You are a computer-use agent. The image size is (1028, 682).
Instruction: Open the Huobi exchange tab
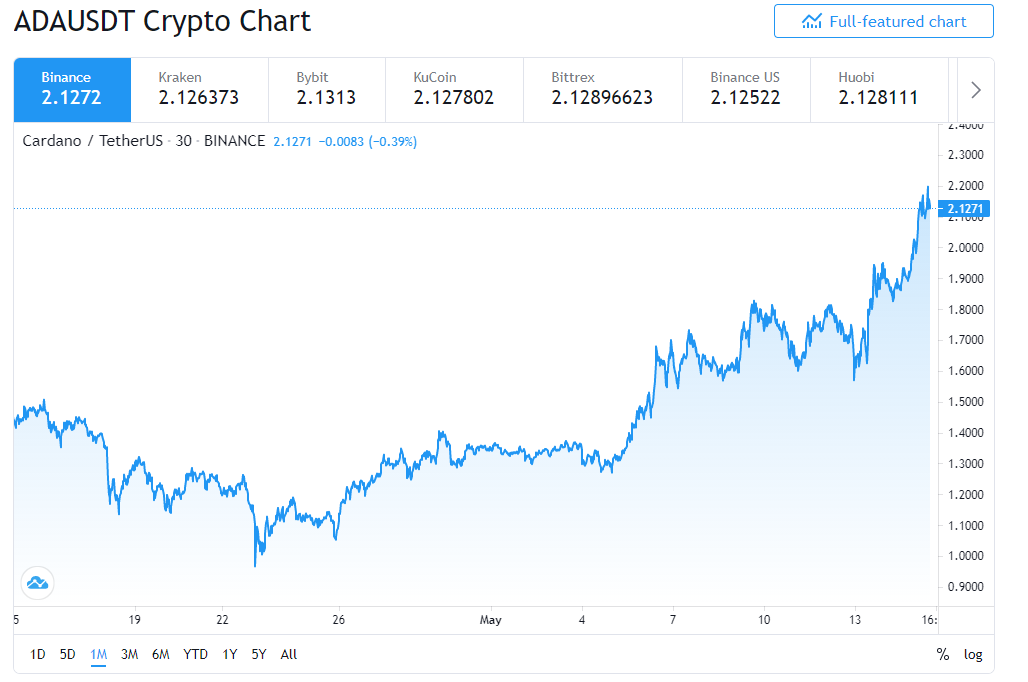[x=879, y=90]
